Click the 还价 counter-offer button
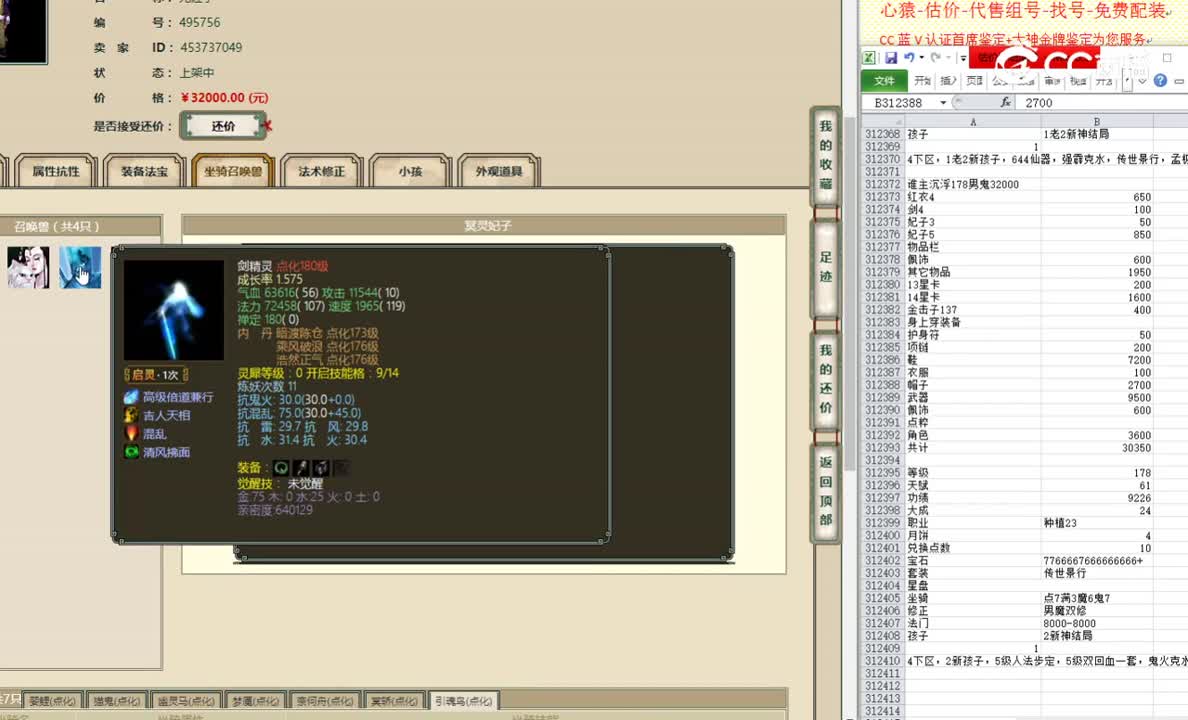 point(222,126)
